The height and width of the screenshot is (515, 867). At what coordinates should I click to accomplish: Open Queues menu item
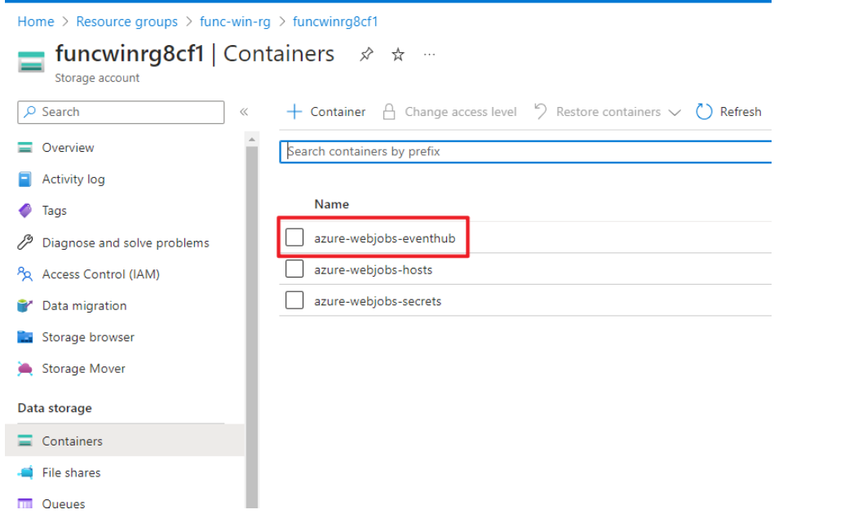[64, 504]
